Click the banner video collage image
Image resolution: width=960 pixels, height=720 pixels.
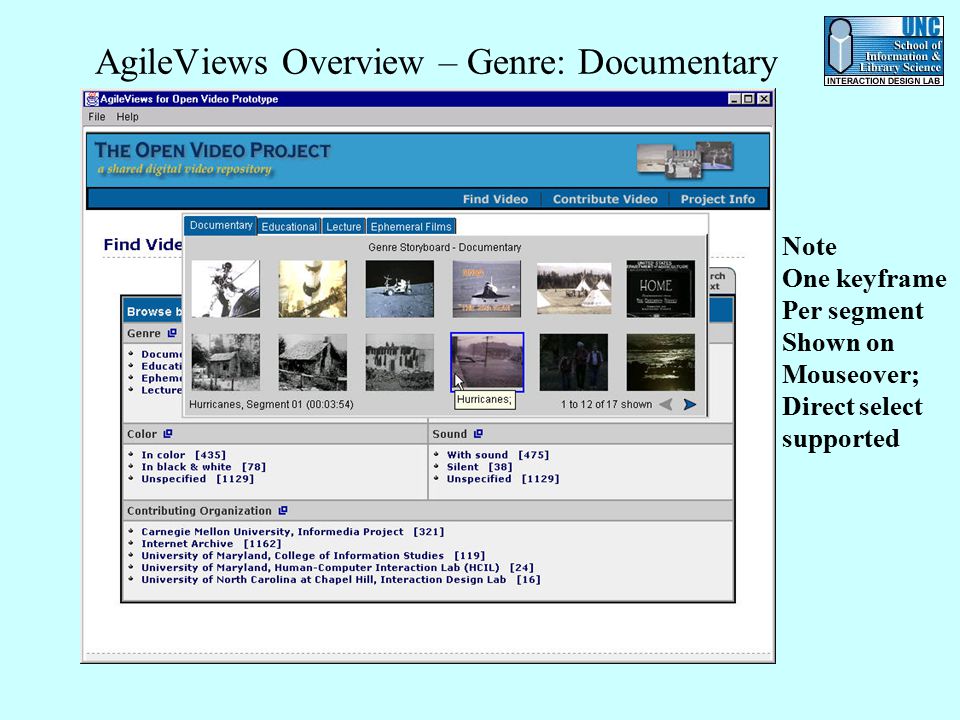pyautogui.click(x=684, y=160)
